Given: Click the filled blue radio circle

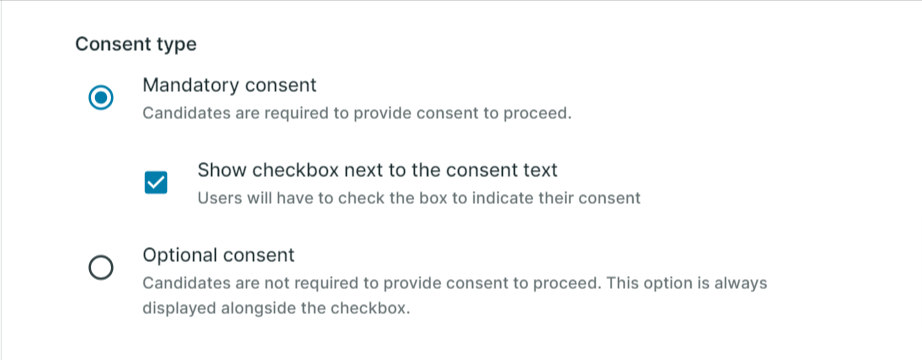Looking at the screenshot, I should (x=101, y=98).
